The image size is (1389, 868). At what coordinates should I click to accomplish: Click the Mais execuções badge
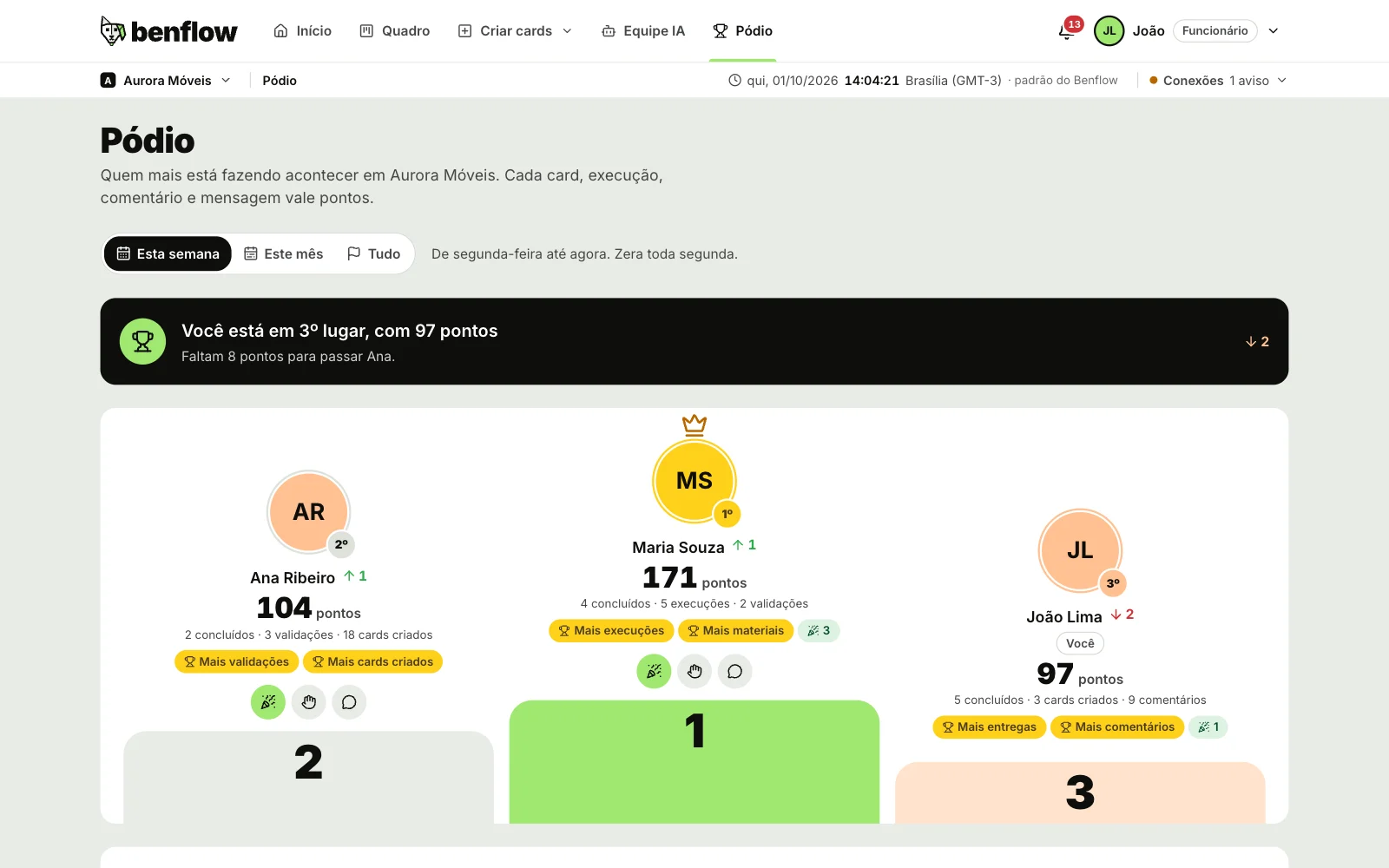click(x=611, y=631)
